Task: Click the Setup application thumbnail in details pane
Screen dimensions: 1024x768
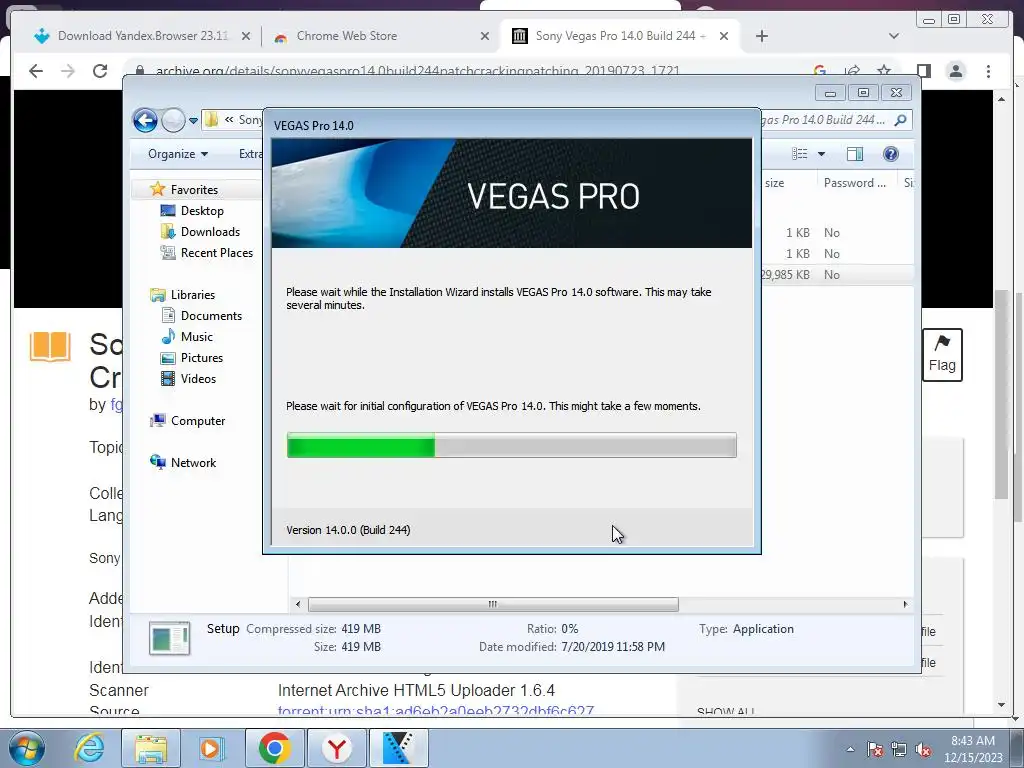Action: coord(170,638)
